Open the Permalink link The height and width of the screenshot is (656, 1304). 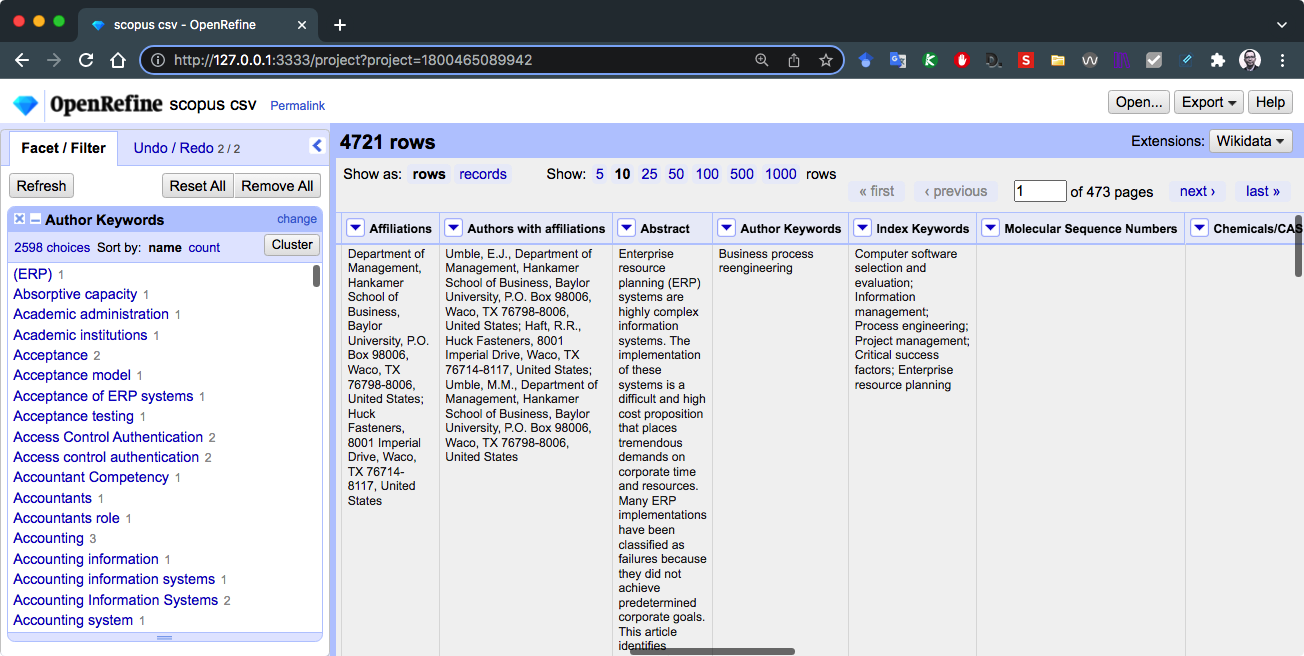point(298,106)
